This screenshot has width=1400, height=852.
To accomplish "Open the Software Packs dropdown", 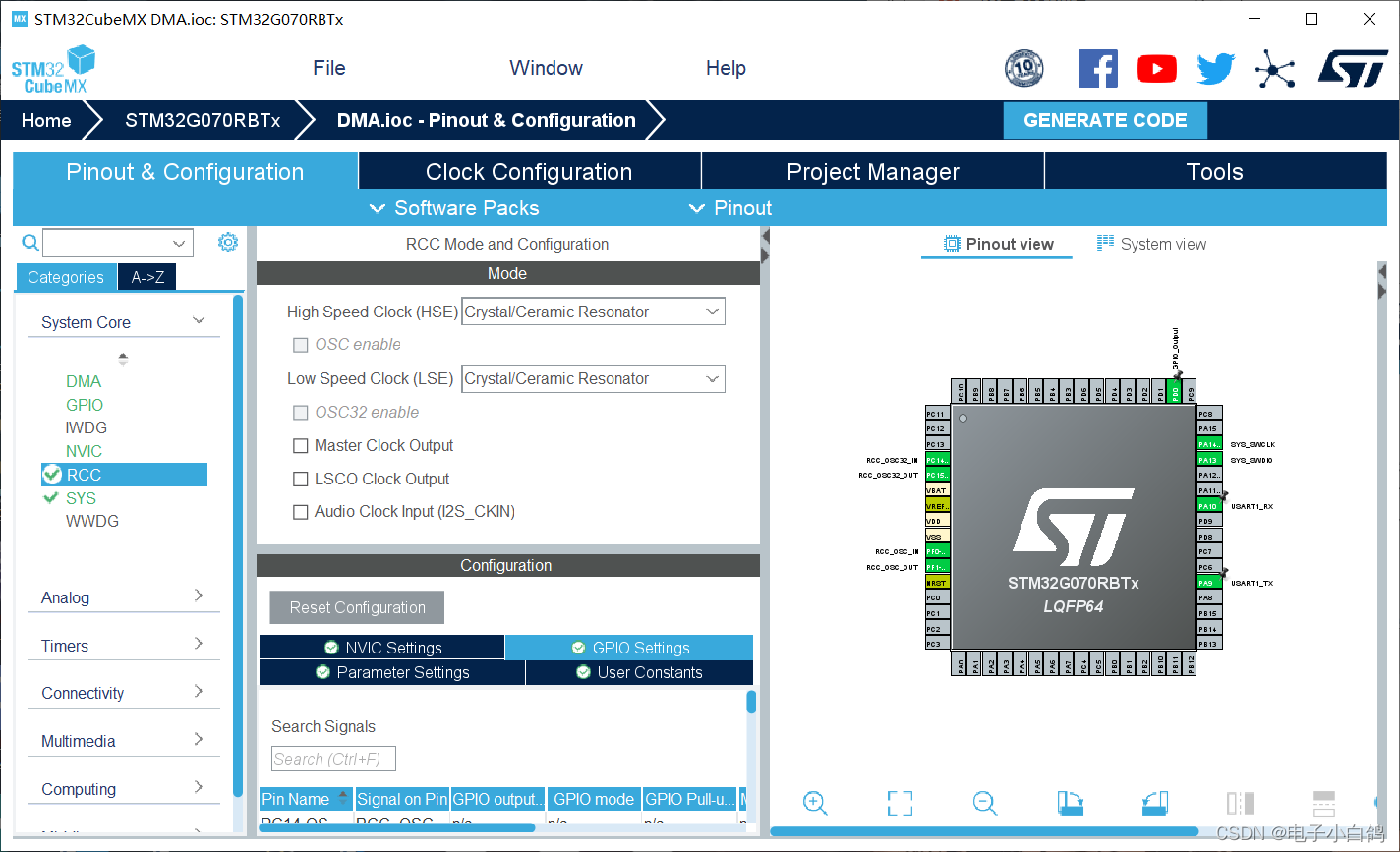I will click(x=453, y=208).
